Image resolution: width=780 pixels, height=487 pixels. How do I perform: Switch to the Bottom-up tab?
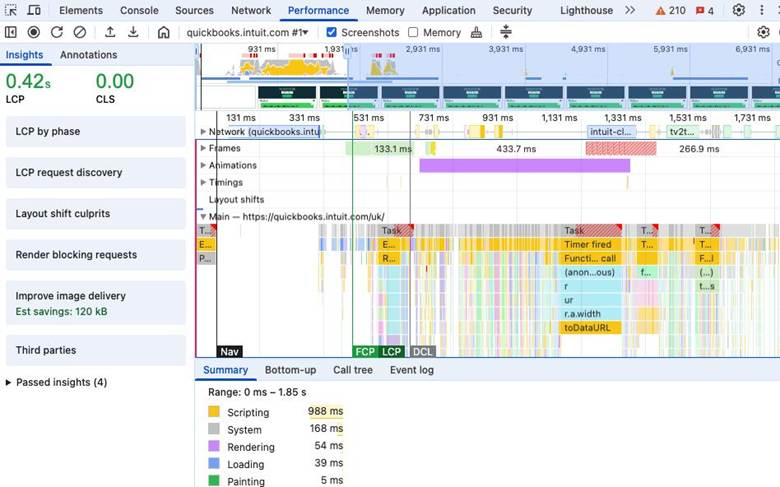[291, 370]
